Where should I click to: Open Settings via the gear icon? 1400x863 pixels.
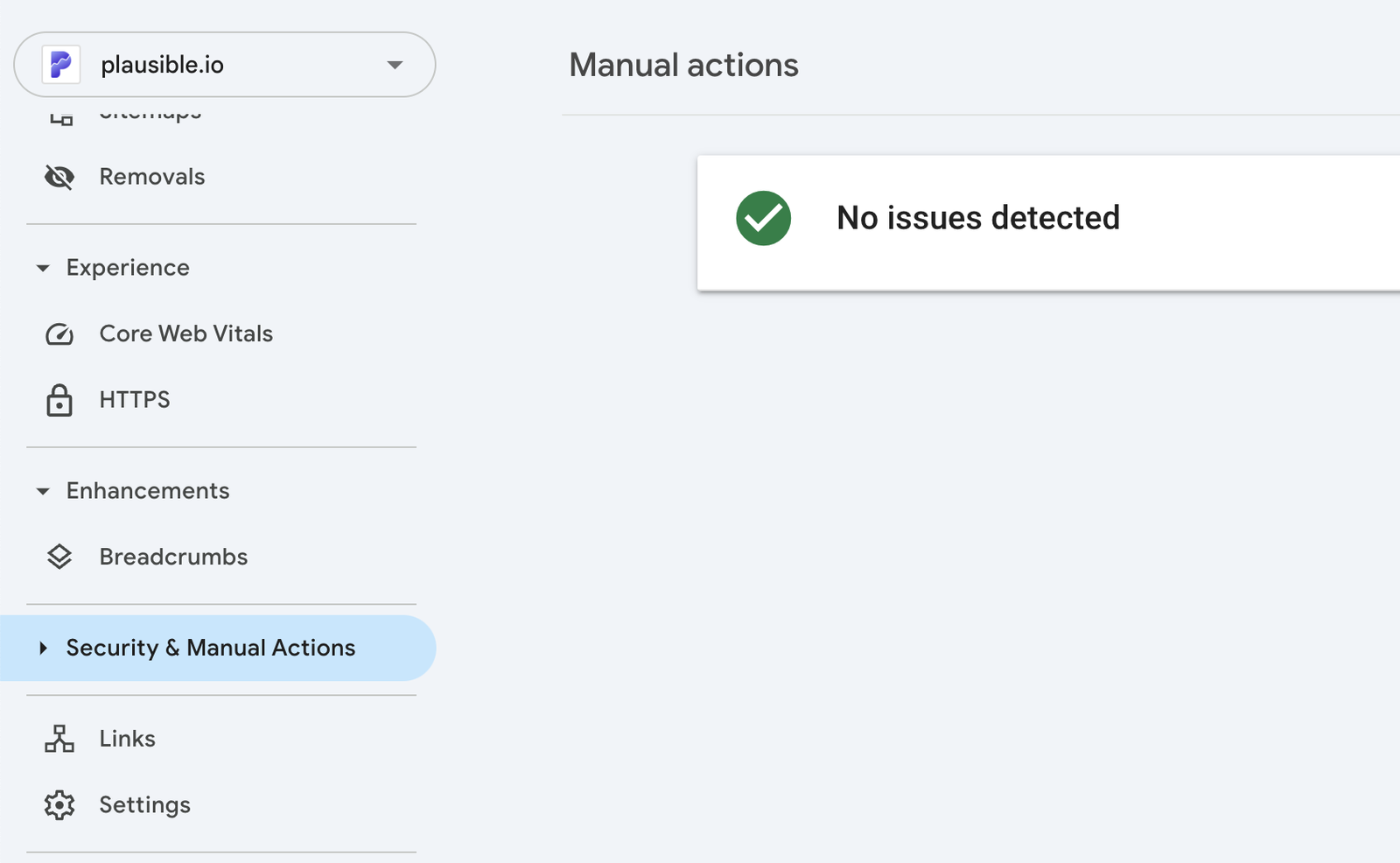[59, 804]
